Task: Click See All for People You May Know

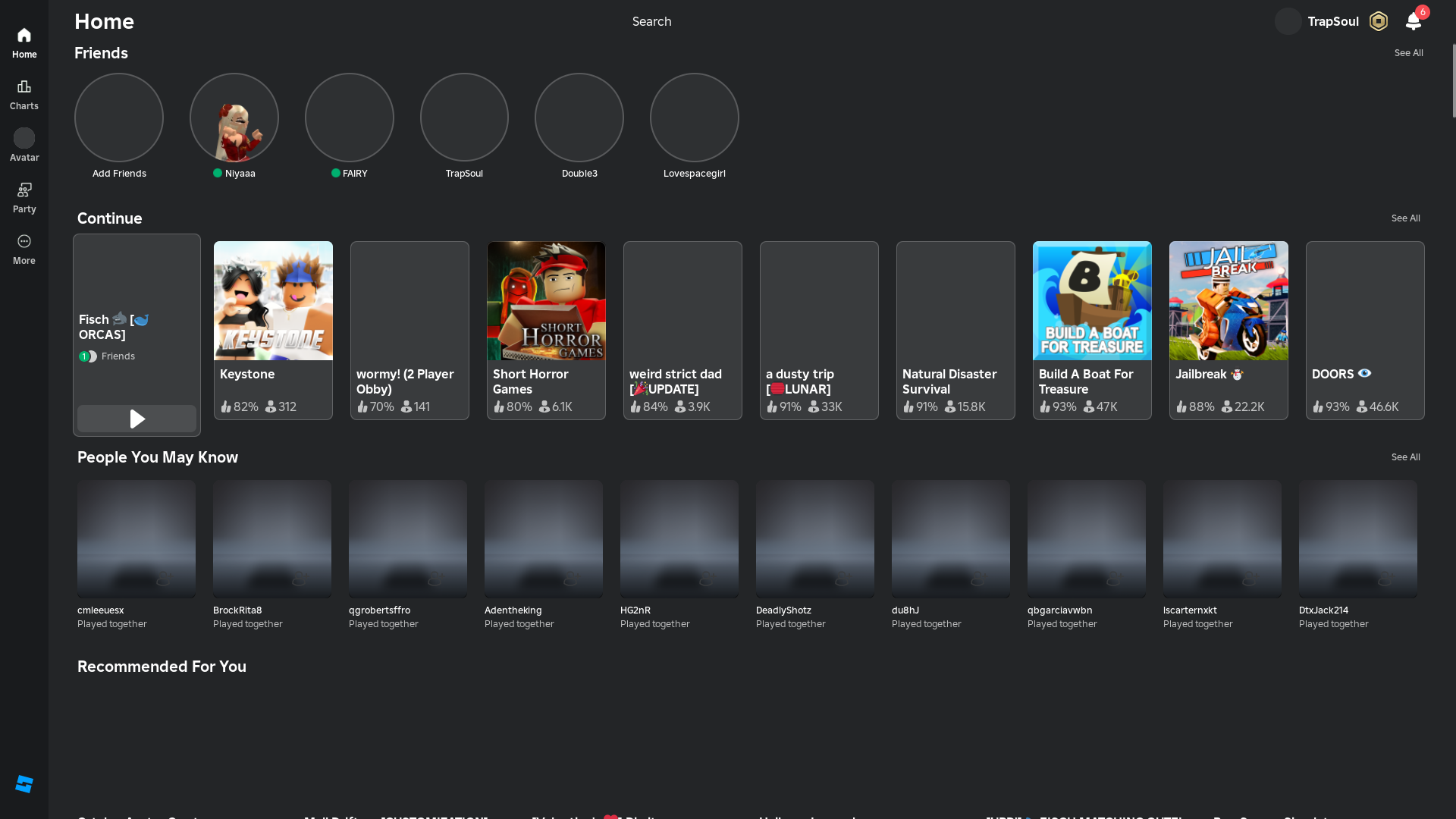Action: 1405,457
